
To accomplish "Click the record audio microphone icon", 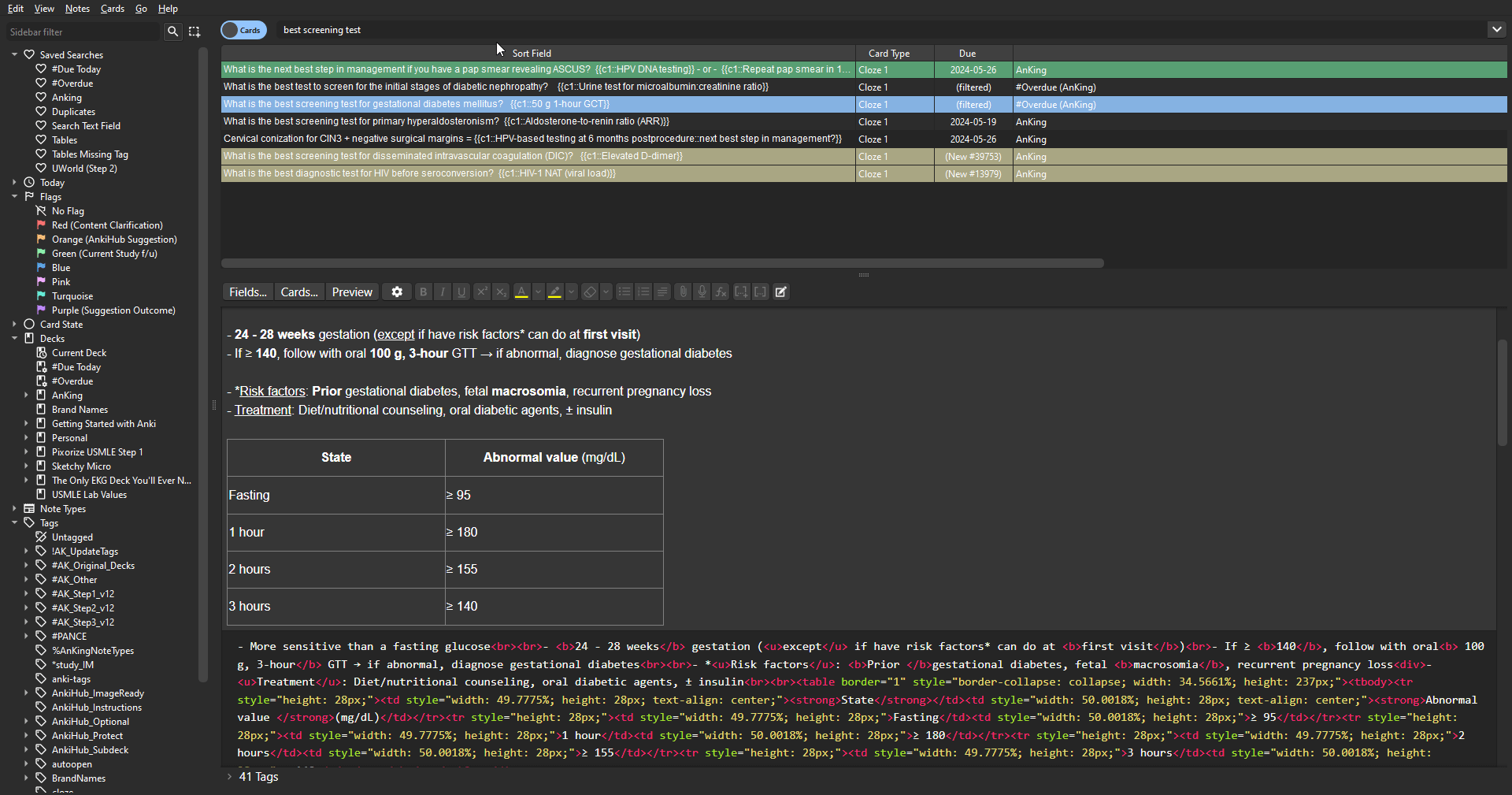I will [x=702, y=292].
